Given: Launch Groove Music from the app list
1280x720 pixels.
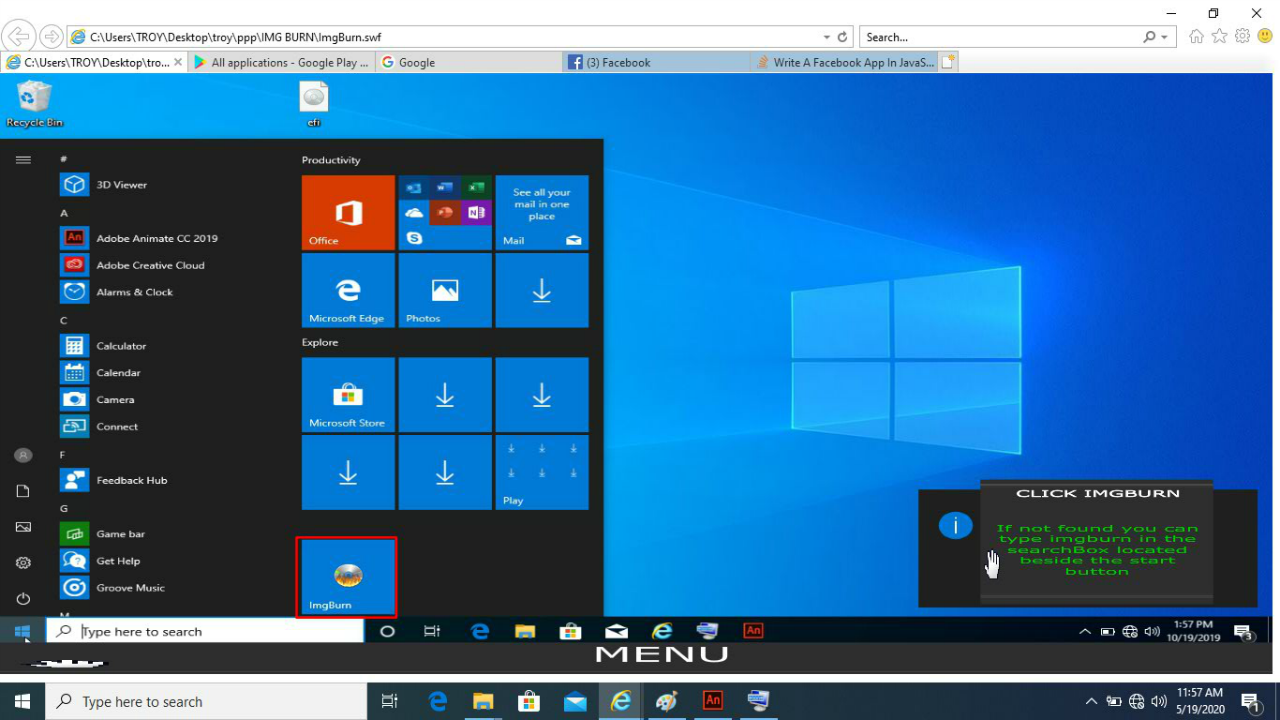Looking at the screenshot, I should 113,588.
